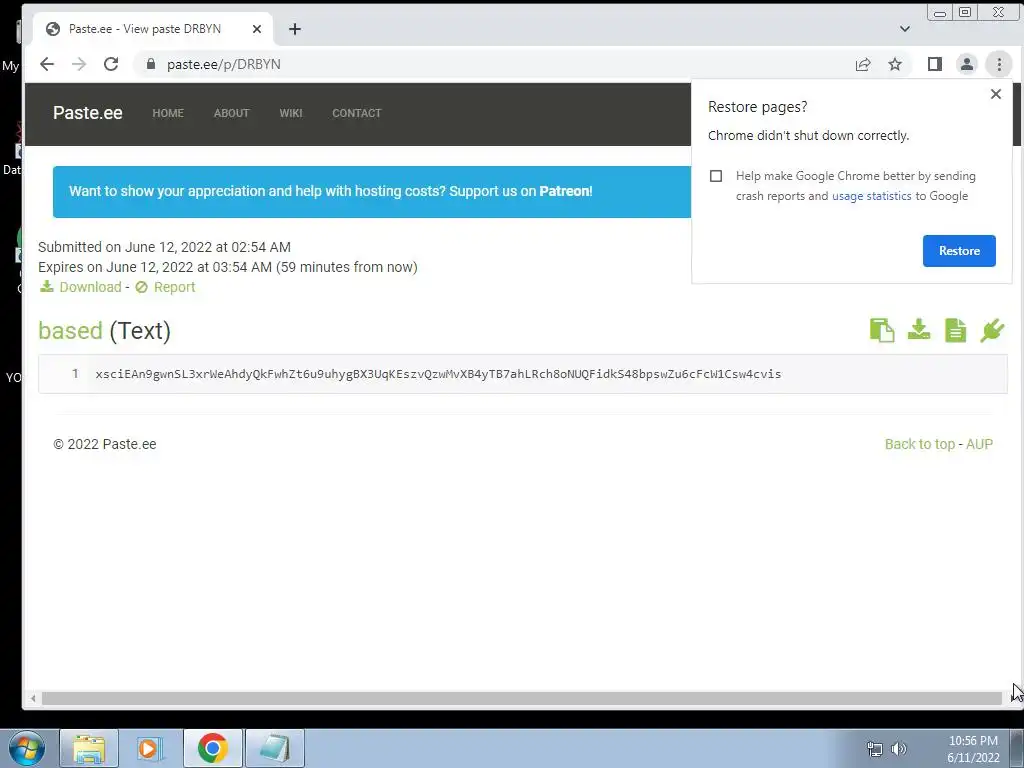Go forward in Chrome history
1024x768 pixels.
click(79, 64)
